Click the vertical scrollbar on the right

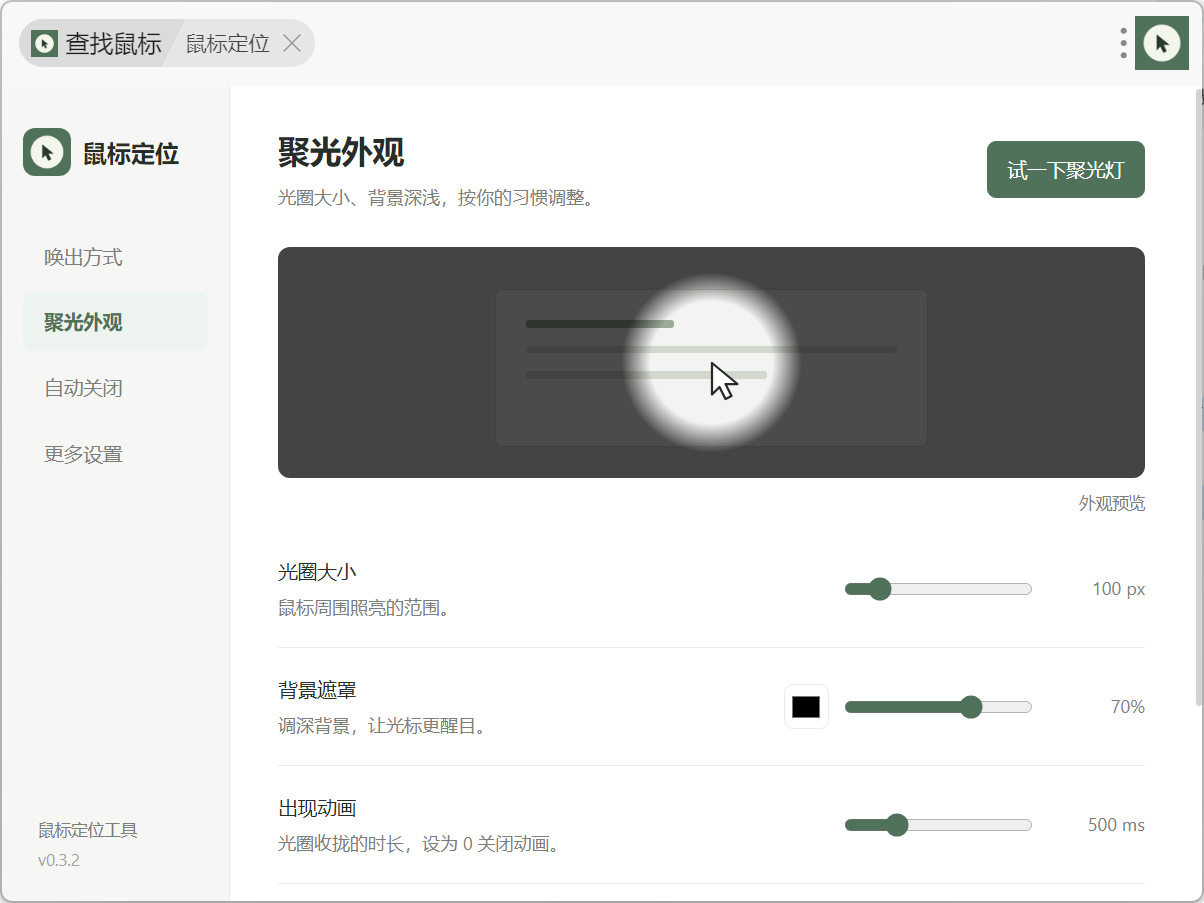[1199, 396]
